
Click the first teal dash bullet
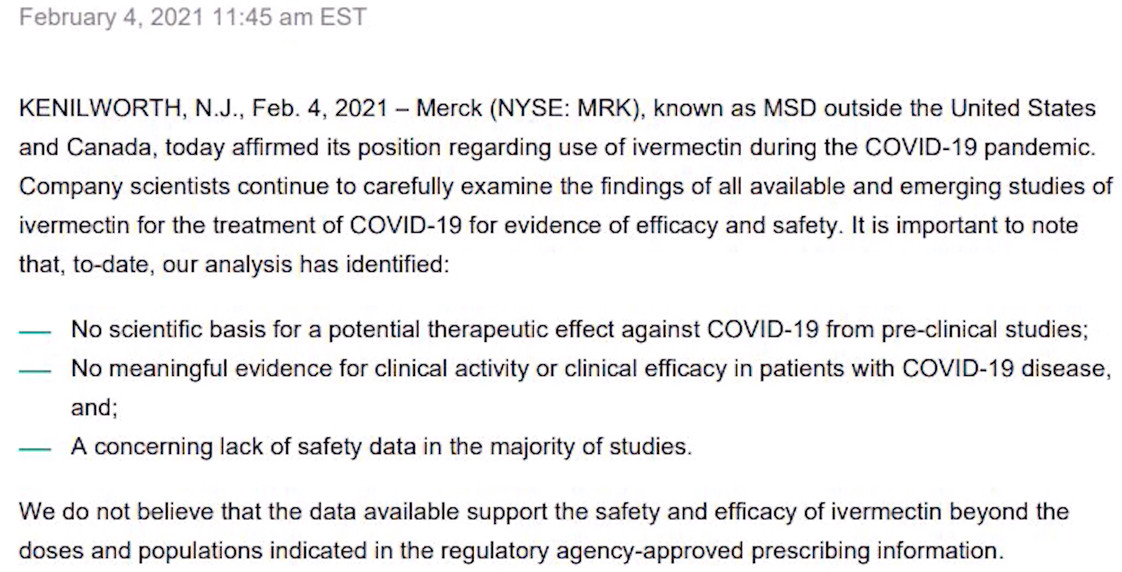pyautogui.click(x=35, y=332)
